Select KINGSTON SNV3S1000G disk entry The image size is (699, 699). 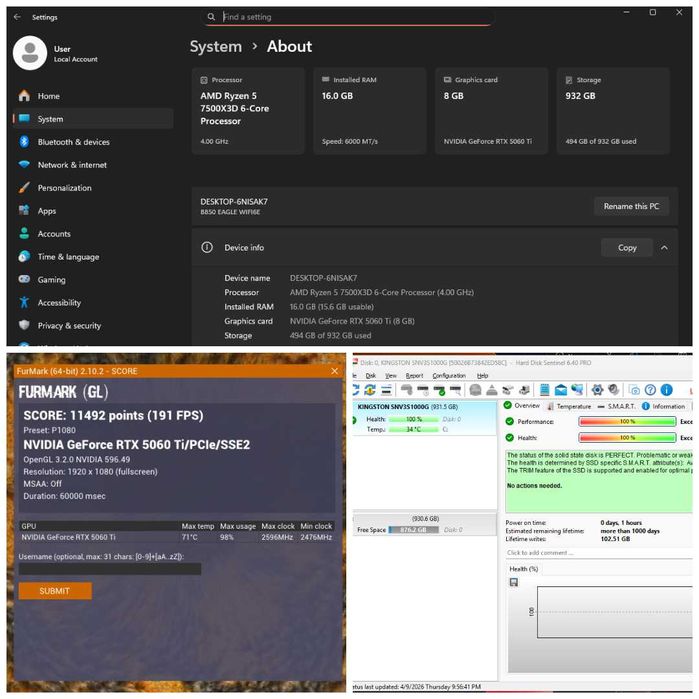click(x=424, y=418)
